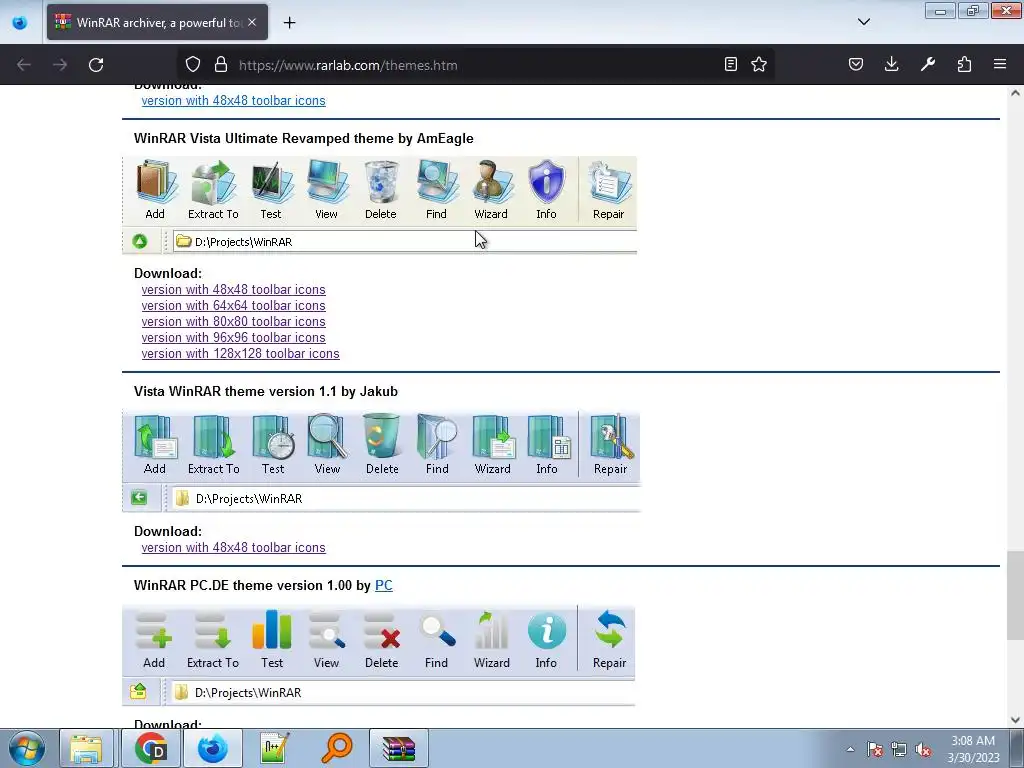Click the vertical scrollbar thumb
The width and height of the screenshot is (1024, 768).
(1015, 596)
